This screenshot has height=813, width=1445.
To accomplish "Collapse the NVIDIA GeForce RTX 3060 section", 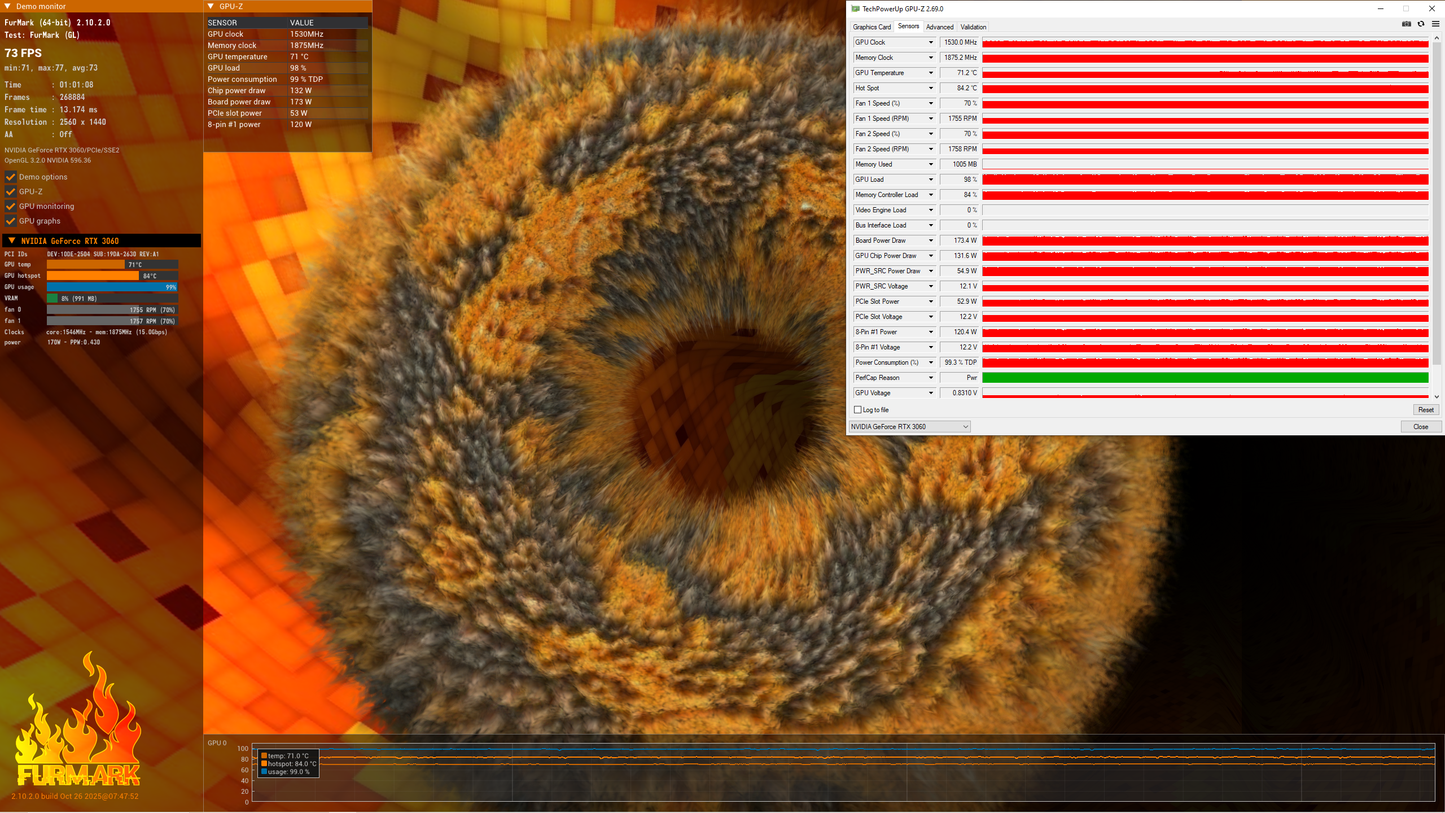I will [11, 241].
